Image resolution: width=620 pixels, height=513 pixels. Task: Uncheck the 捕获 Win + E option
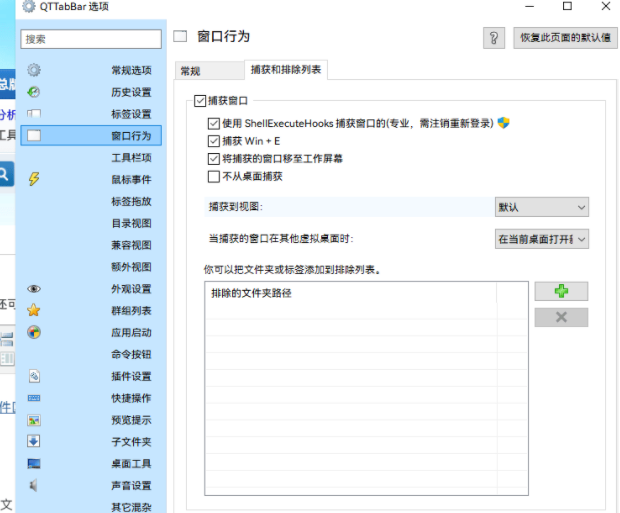tap(214, 141)
